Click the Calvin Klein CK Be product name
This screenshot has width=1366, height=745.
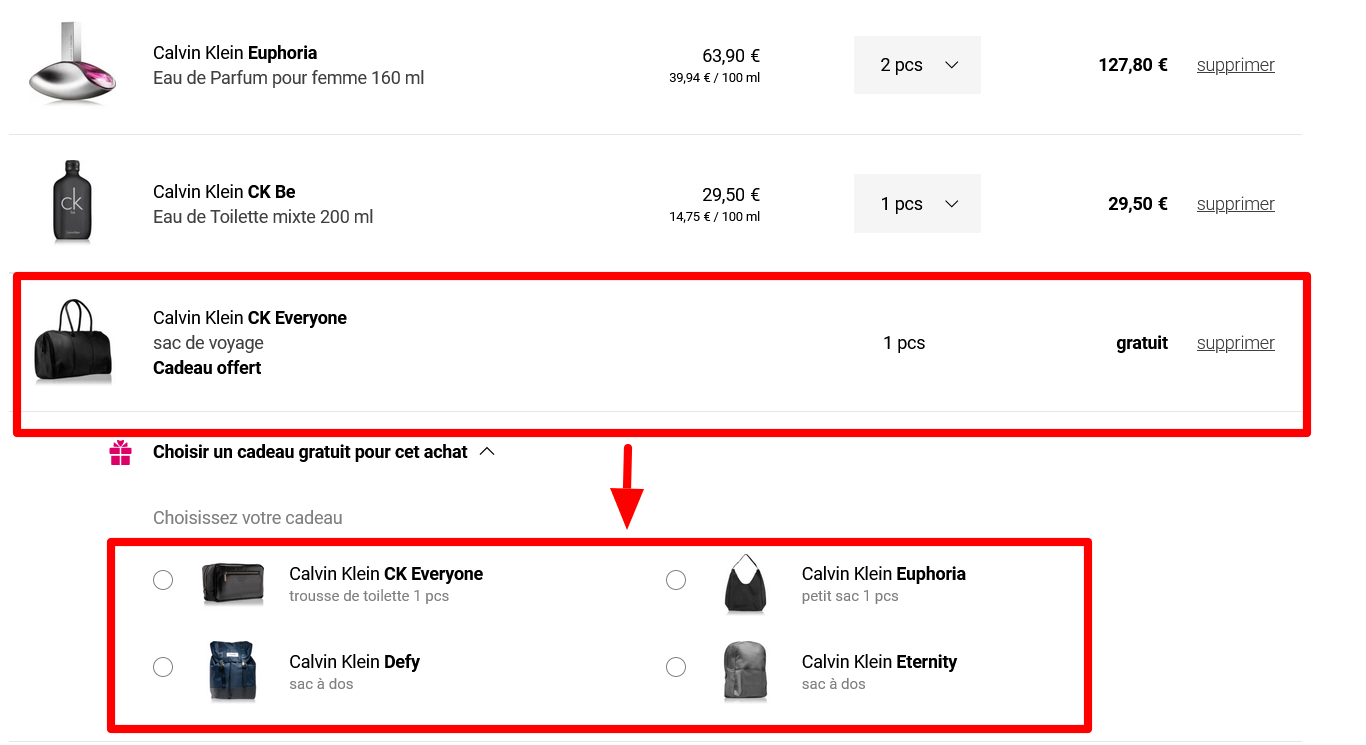[x=224, y=192]
